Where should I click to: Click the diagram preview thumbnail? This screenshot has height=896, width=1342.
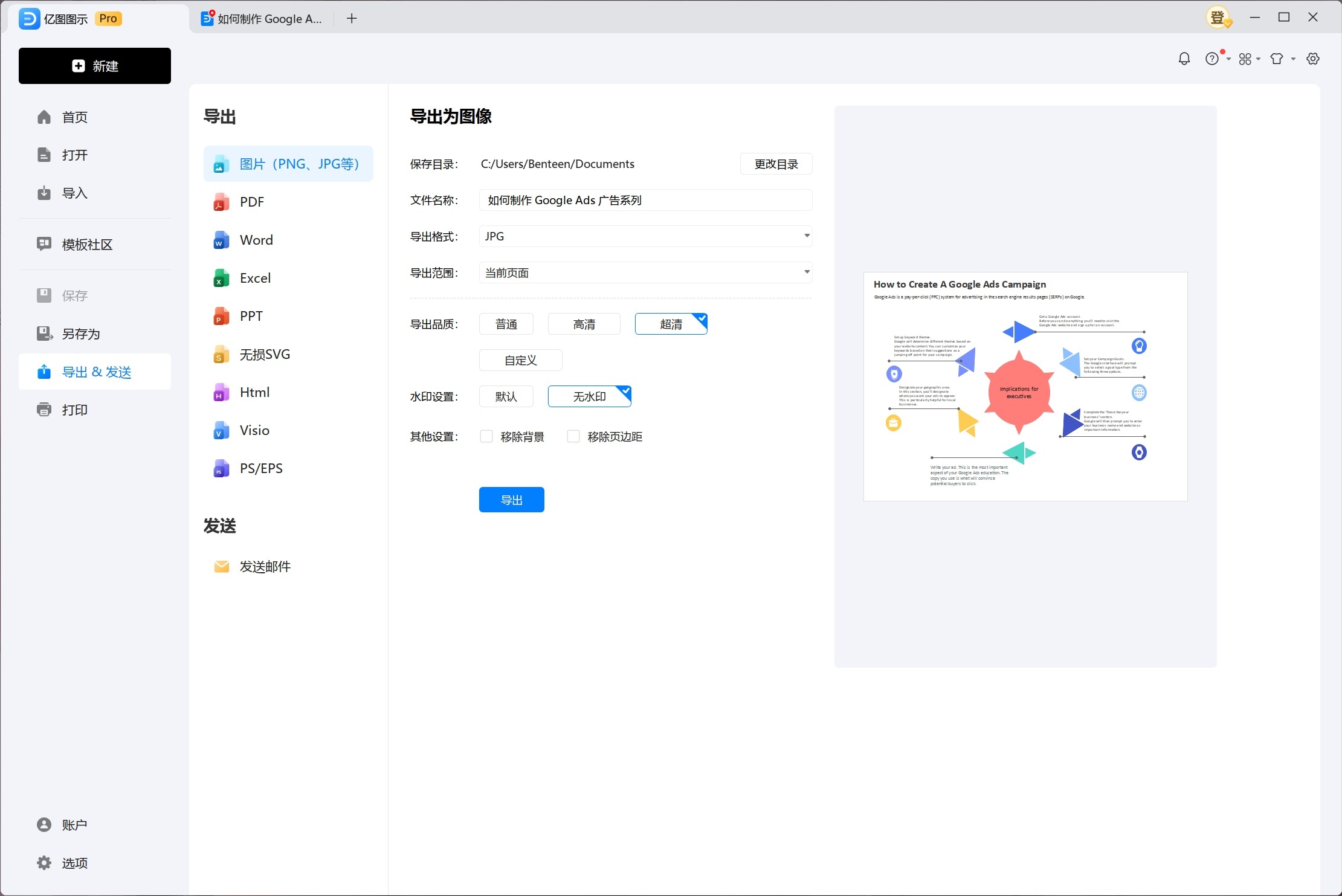click(1025, 387)
